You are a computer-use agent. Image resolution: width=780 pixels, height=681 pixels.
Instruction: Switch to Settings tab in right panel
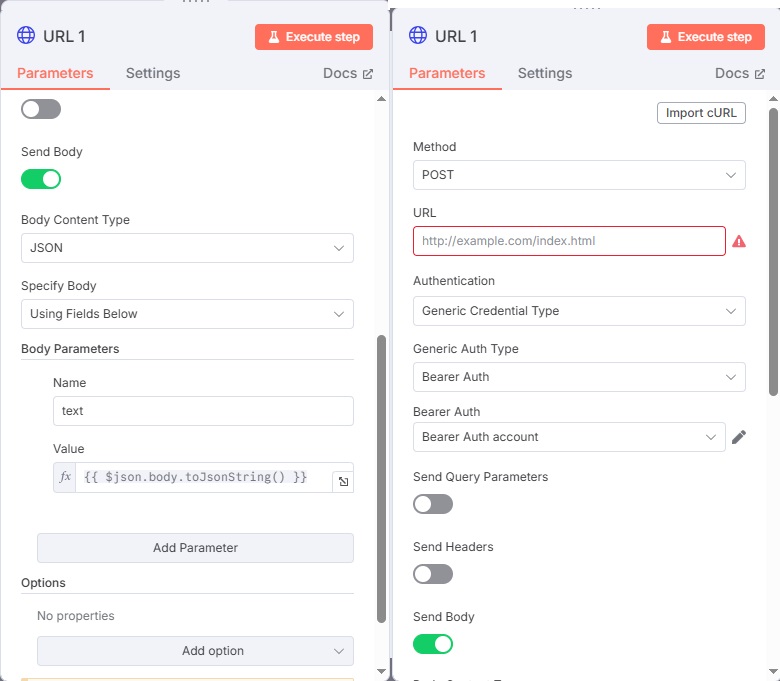[x=545, y=73]
